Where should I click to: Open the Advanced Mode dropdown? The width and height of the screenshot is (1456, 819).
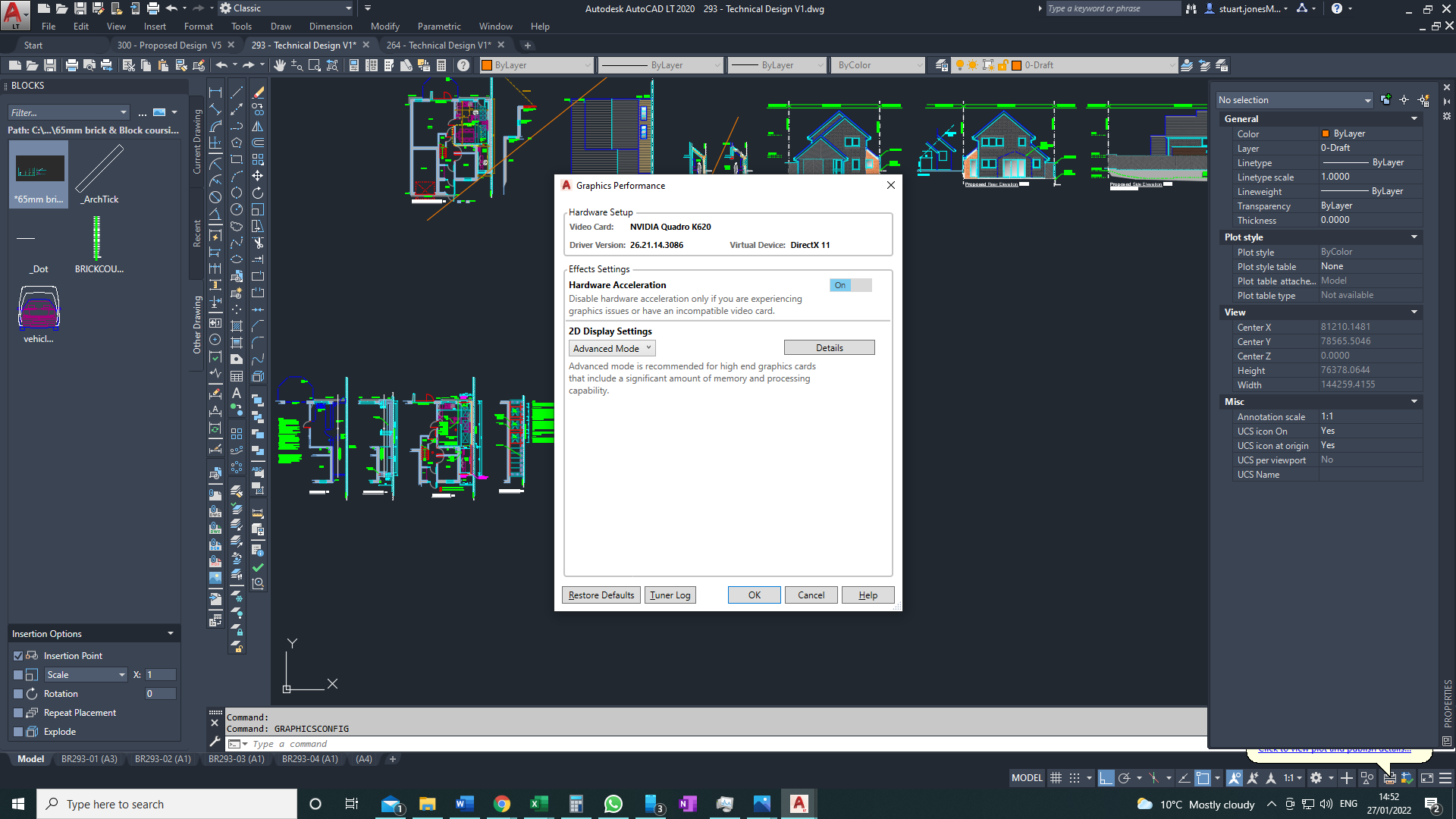(x=612, y=348)
